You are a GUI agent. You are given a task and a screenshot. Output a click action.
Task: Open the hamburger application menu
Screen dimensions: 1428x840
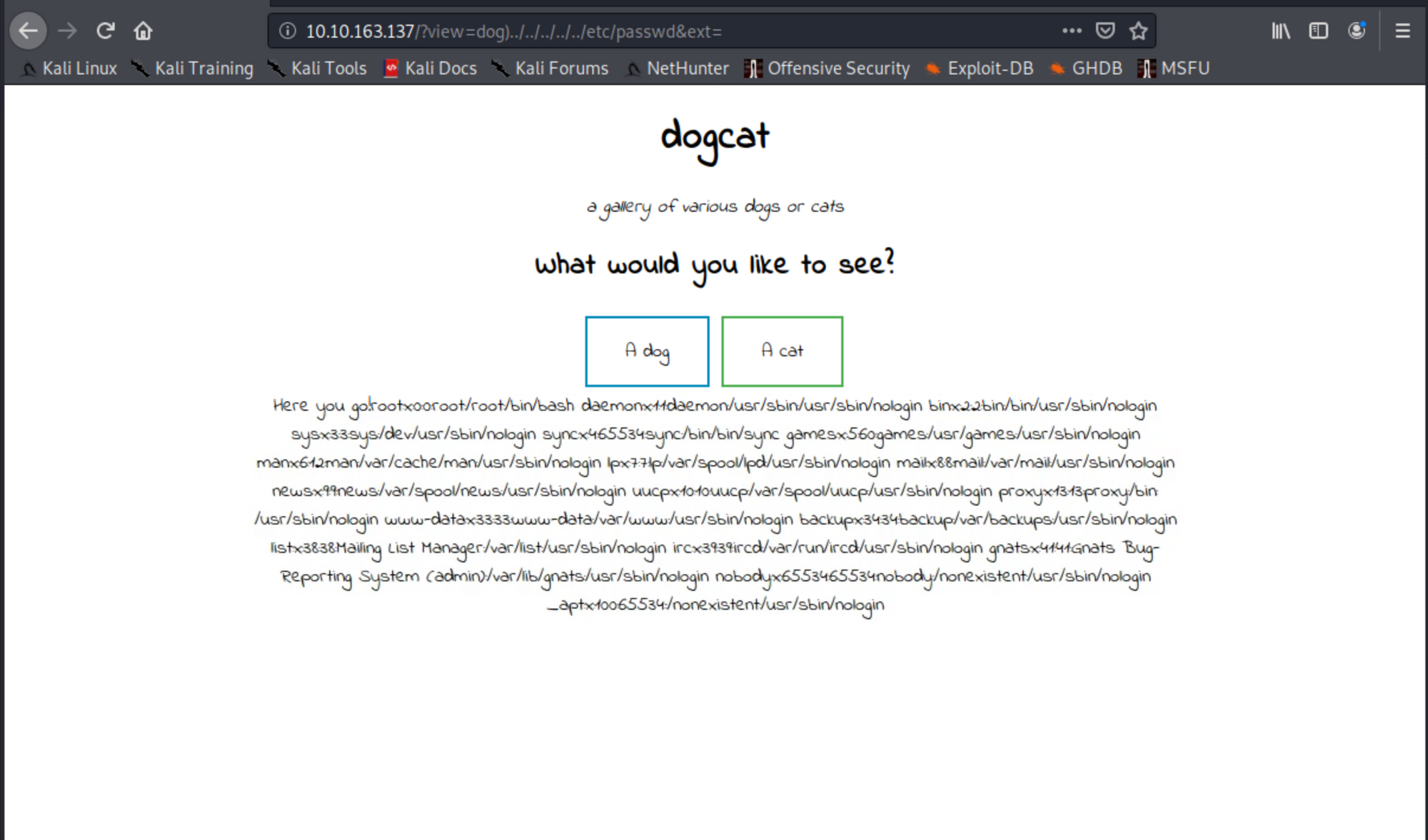click(1402, 31)
